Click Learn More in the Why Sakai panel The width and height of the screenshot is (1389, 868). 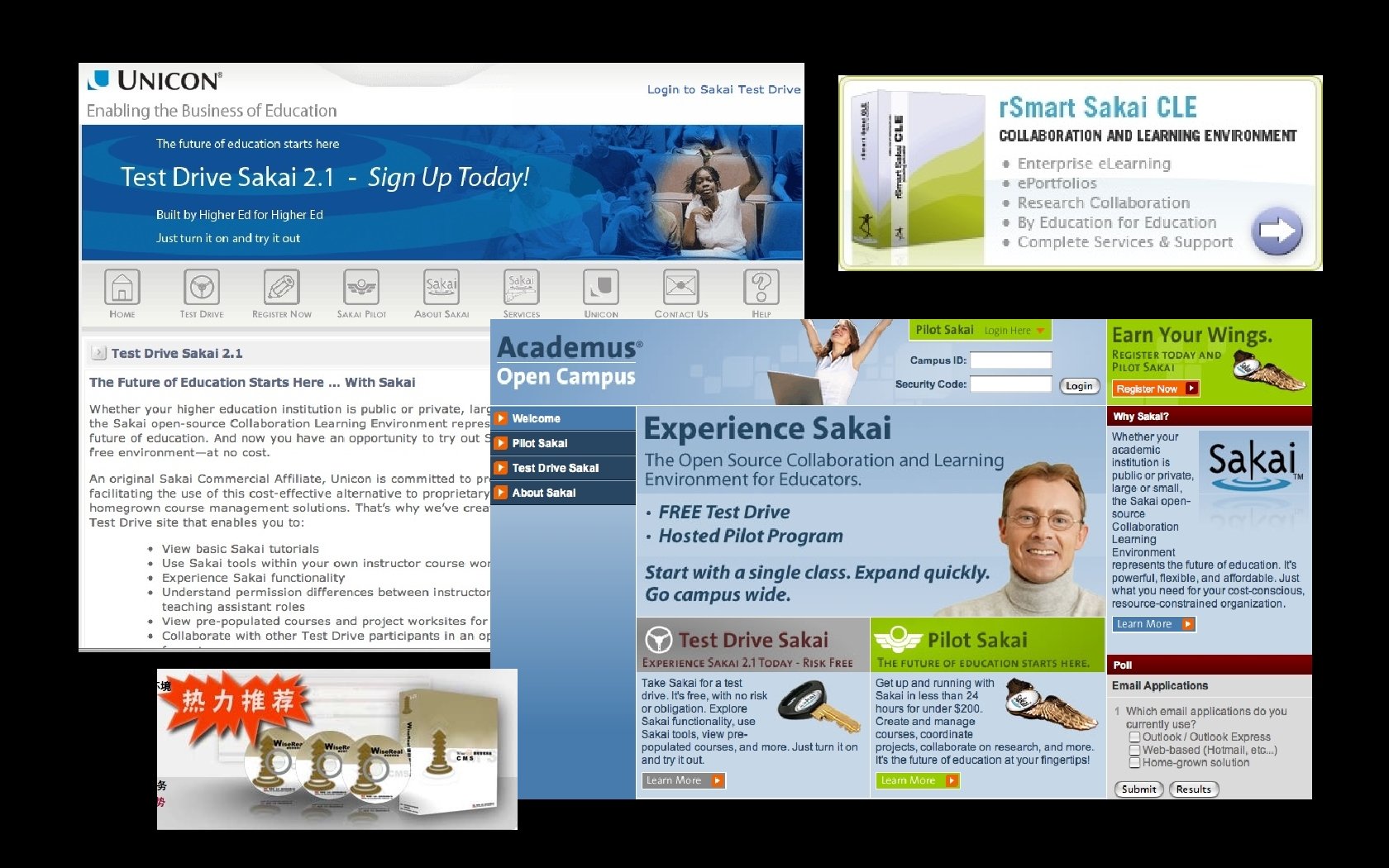pos(1154,624)
